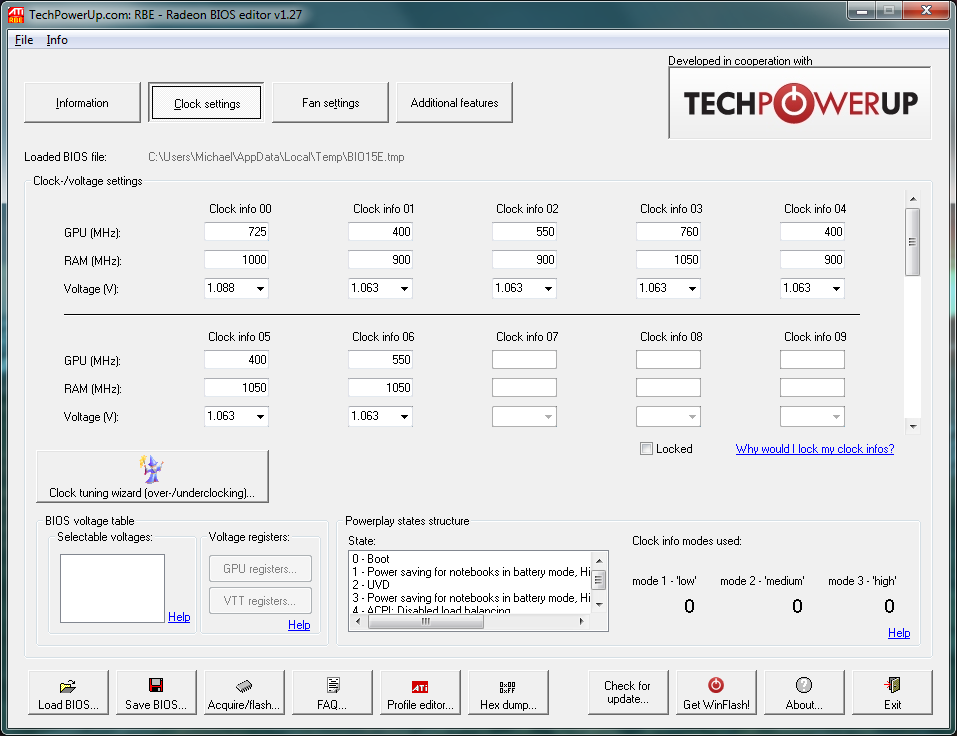Click the Acquire/flash chip icon
The width and height of the screenshot is (957, 736).
pos(244,686)
